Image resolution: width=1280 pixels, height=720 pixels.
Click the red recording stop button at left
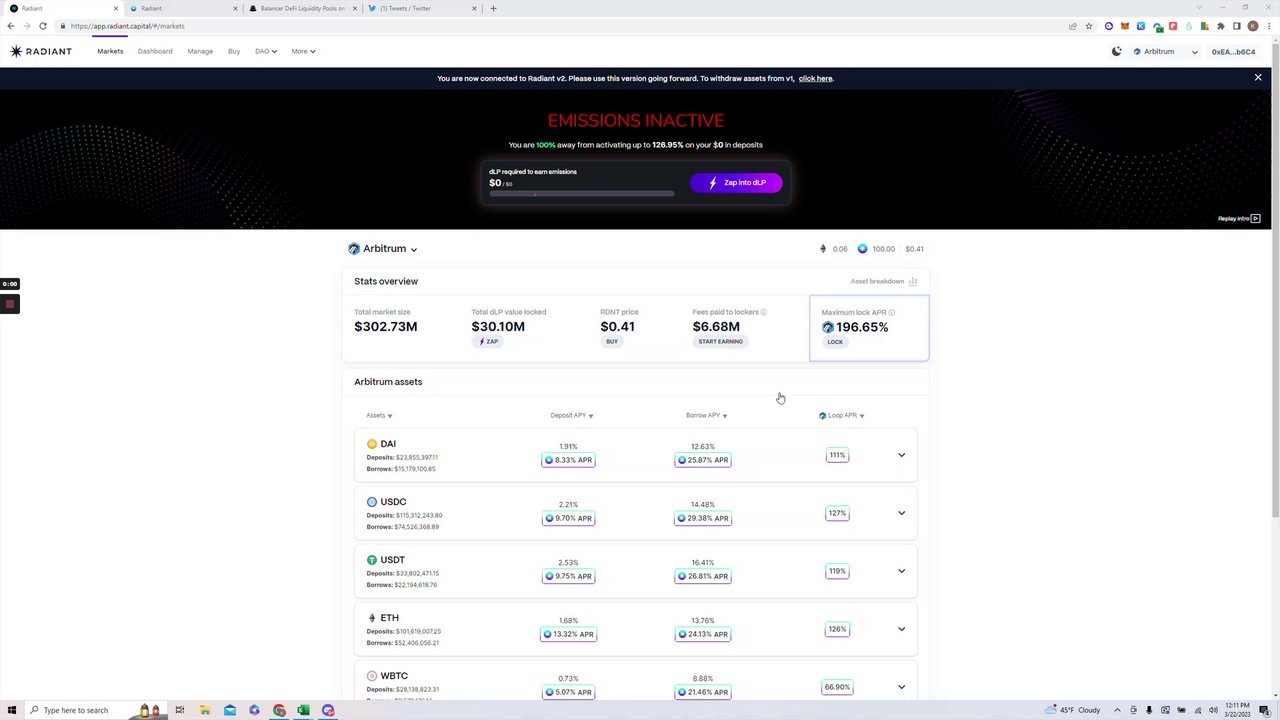point(9,304)
